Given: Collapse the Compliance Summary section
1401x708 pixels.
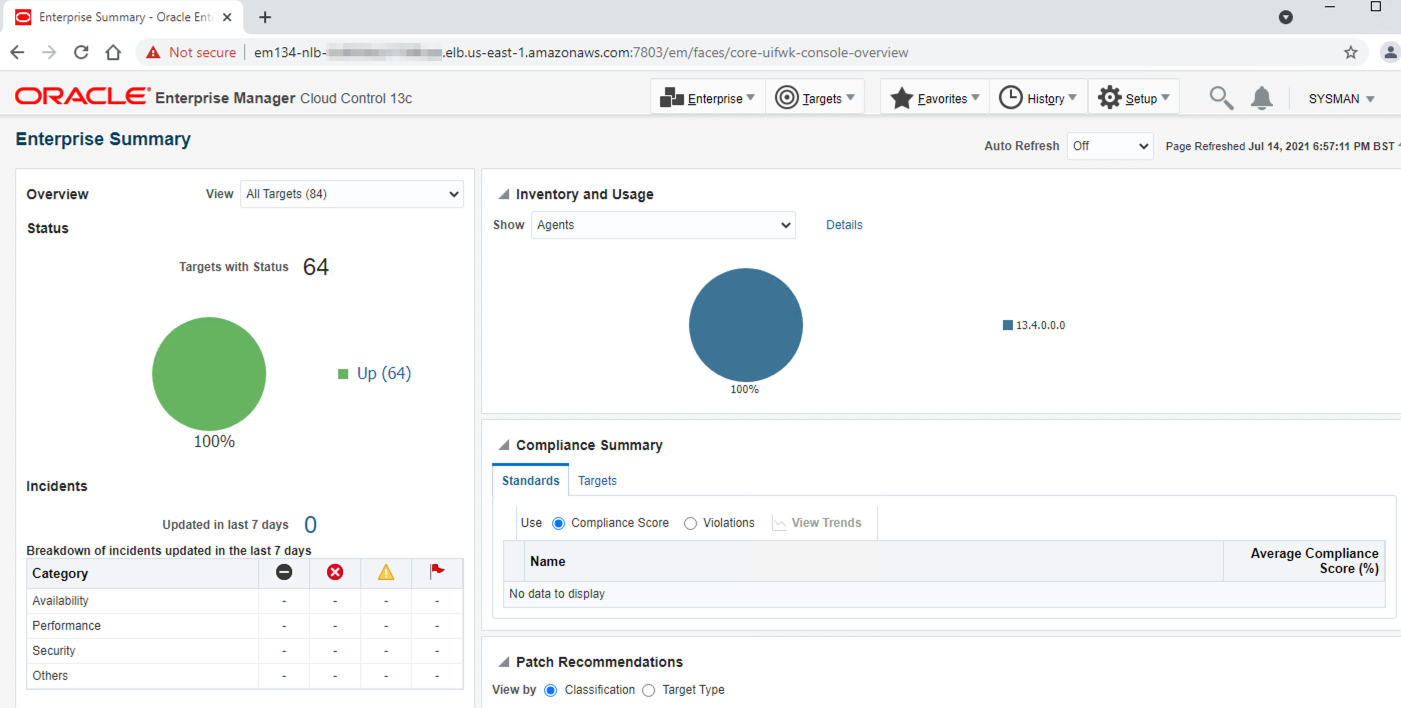Looking at the screenshot, I should point(504,446).
